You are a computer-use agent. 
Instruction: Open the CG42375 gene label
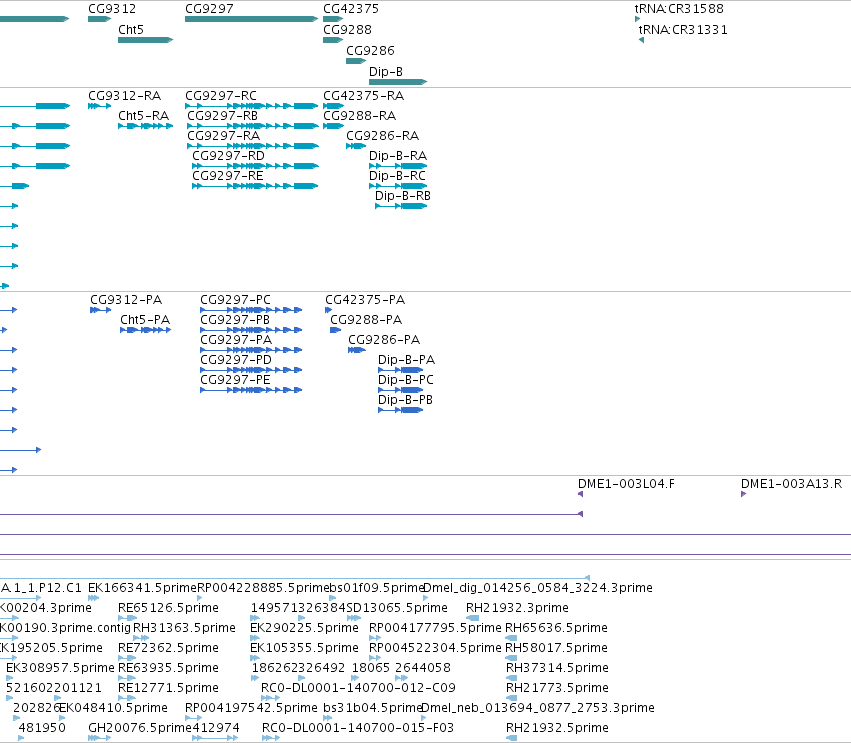[351, 9]
